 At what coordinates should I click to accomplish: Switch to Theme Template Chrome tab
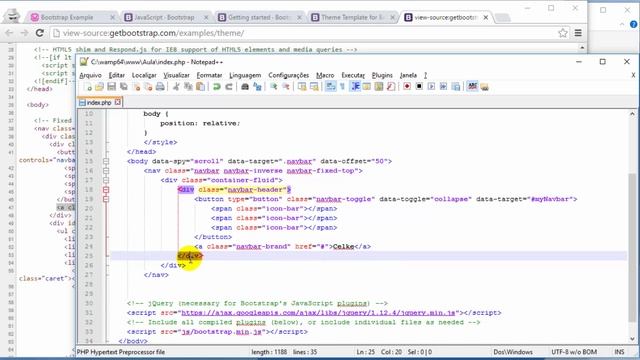point(353,18)
